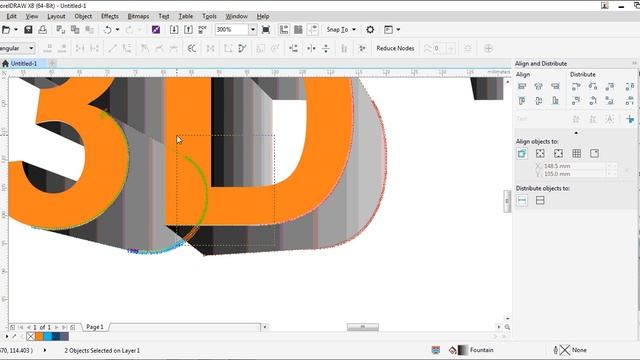Click the Reverse direction node icon
The height and width of the screenshot is (360, 640).
click(191, 49)
